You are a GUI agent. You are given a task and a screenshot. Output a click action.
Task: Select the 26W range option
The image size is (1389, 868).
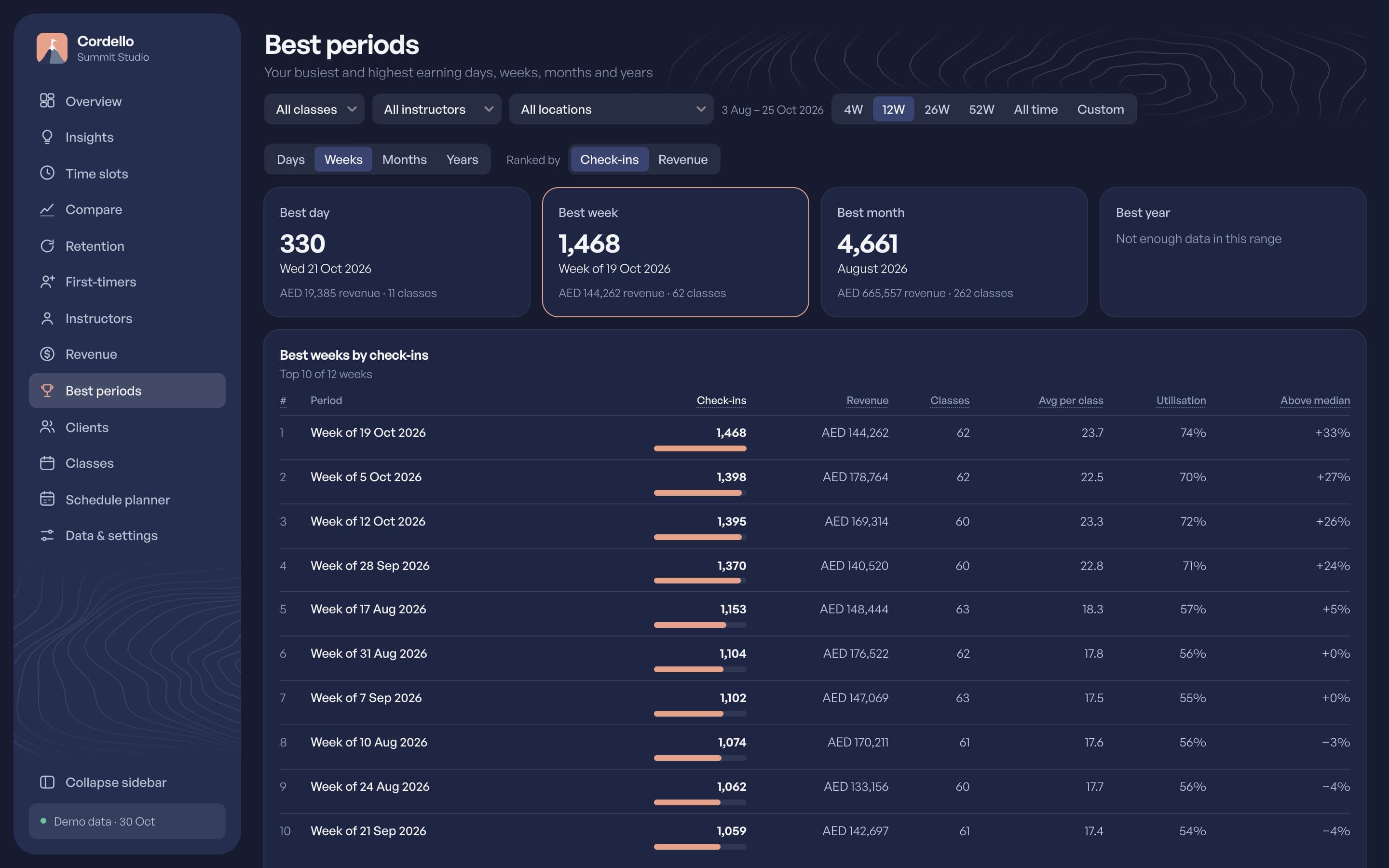(937, 109)
